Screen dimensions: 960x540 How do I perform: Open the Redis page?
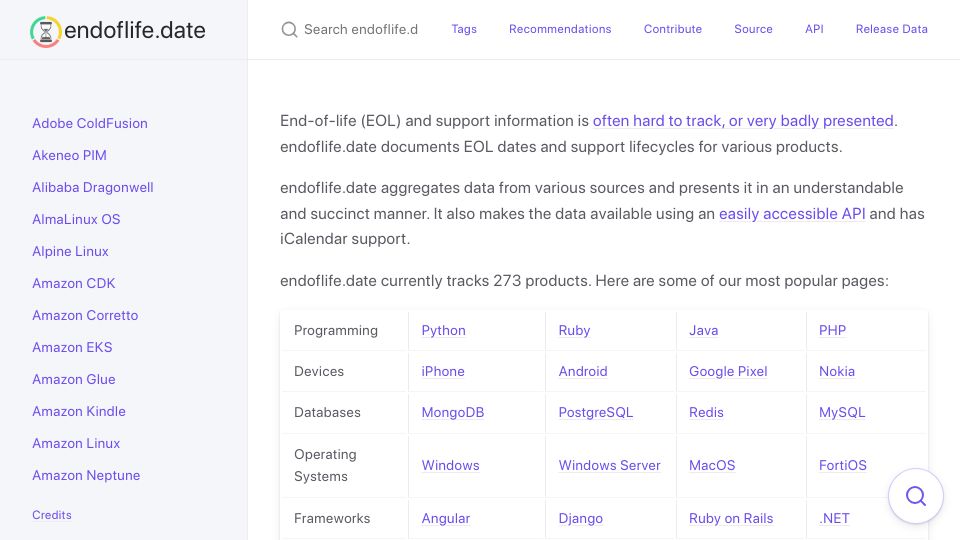[706, 412]
